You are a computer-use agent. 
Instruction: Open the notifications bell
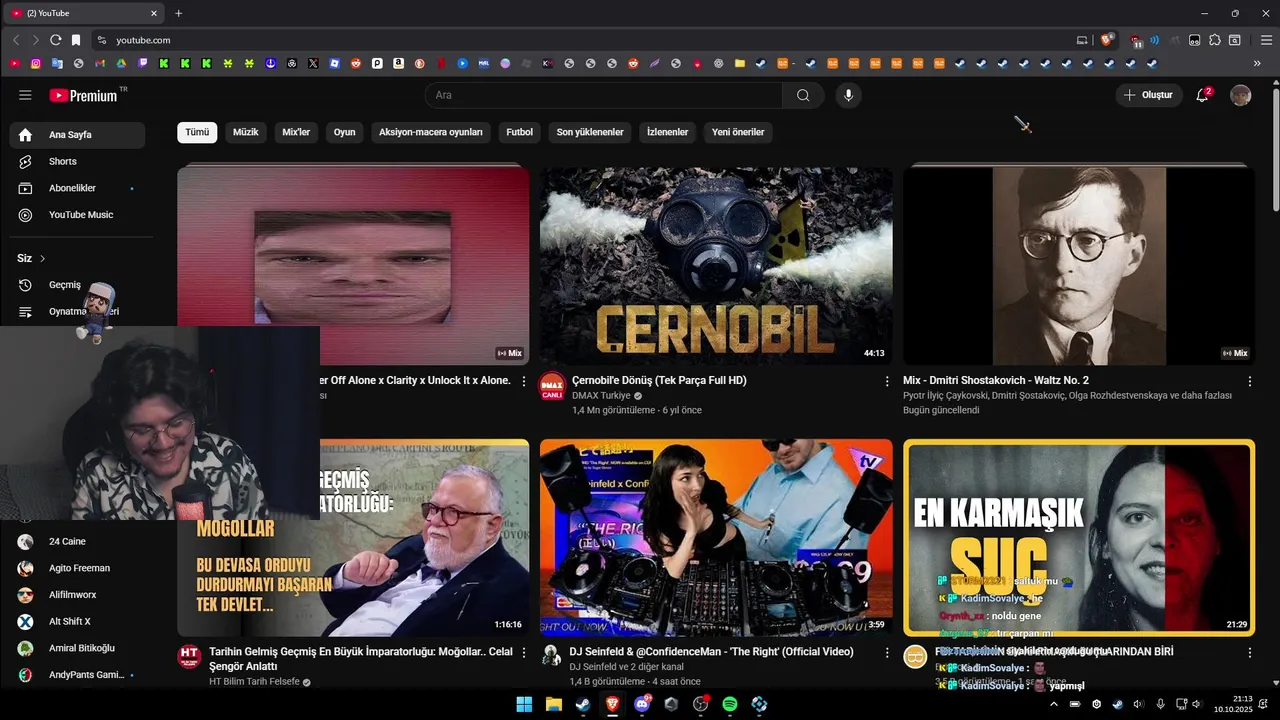1203,95
